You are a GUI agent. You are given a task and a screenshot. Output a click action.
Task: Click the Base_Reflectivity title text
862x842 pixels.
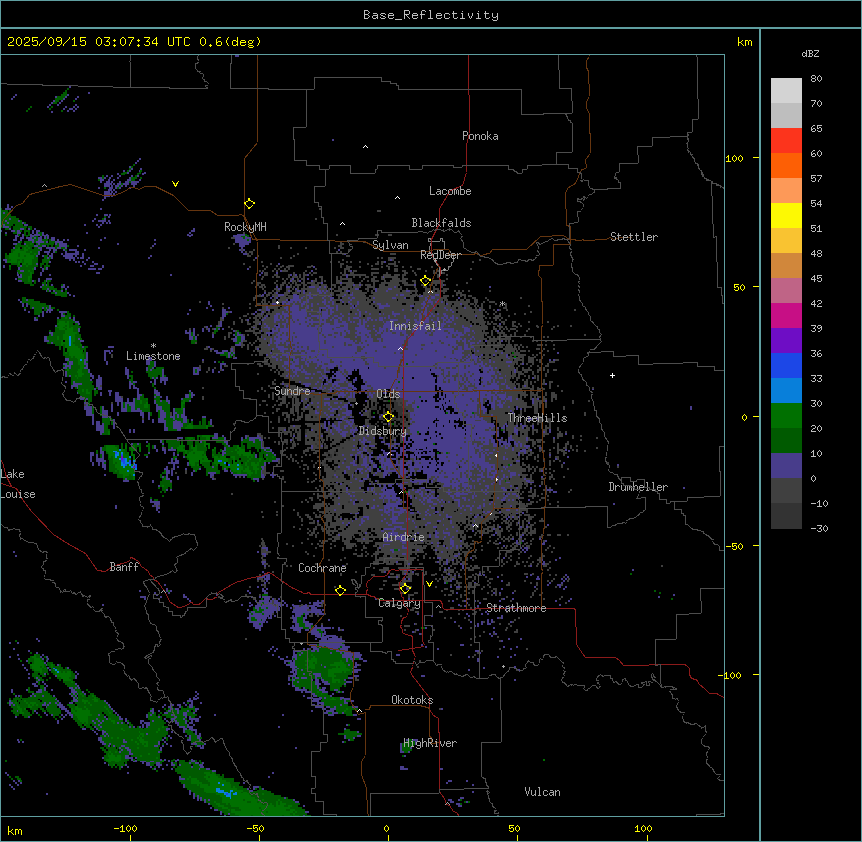pyautogui.click(x=431, y=15)
